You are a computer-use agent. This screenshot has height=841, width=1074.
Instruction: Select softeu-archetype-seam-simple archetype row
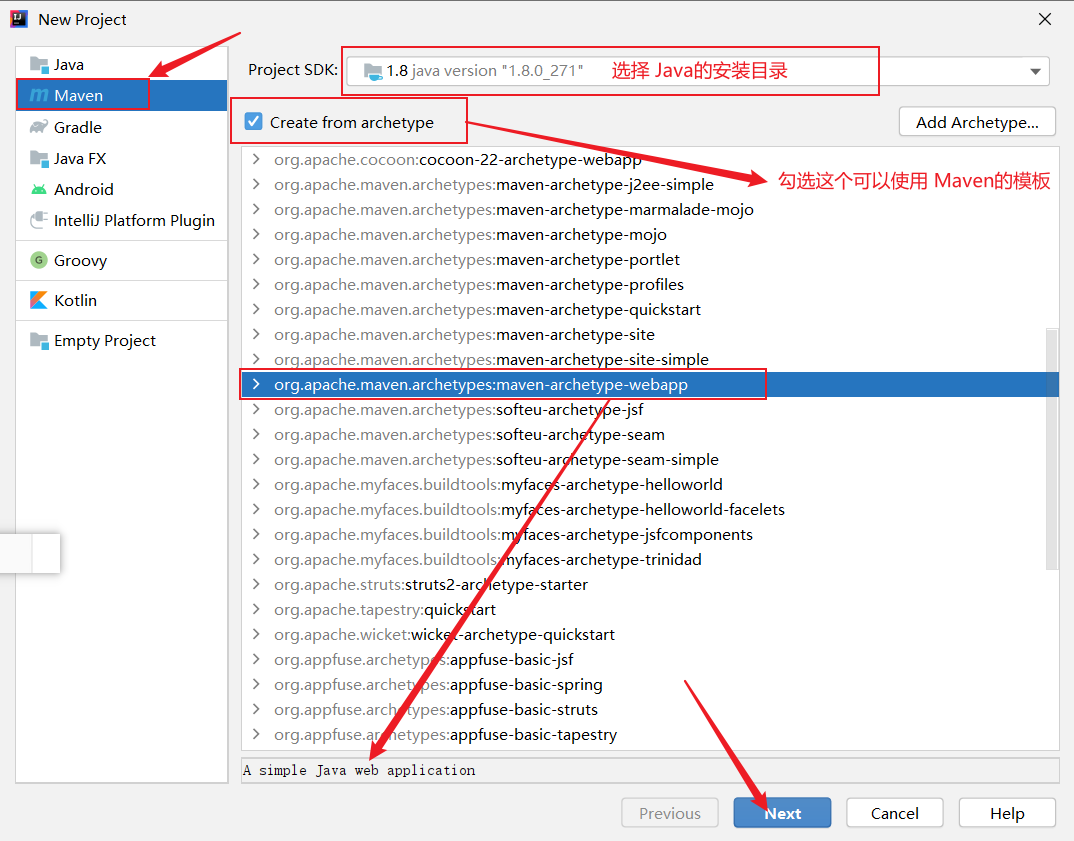coord(650,459)
